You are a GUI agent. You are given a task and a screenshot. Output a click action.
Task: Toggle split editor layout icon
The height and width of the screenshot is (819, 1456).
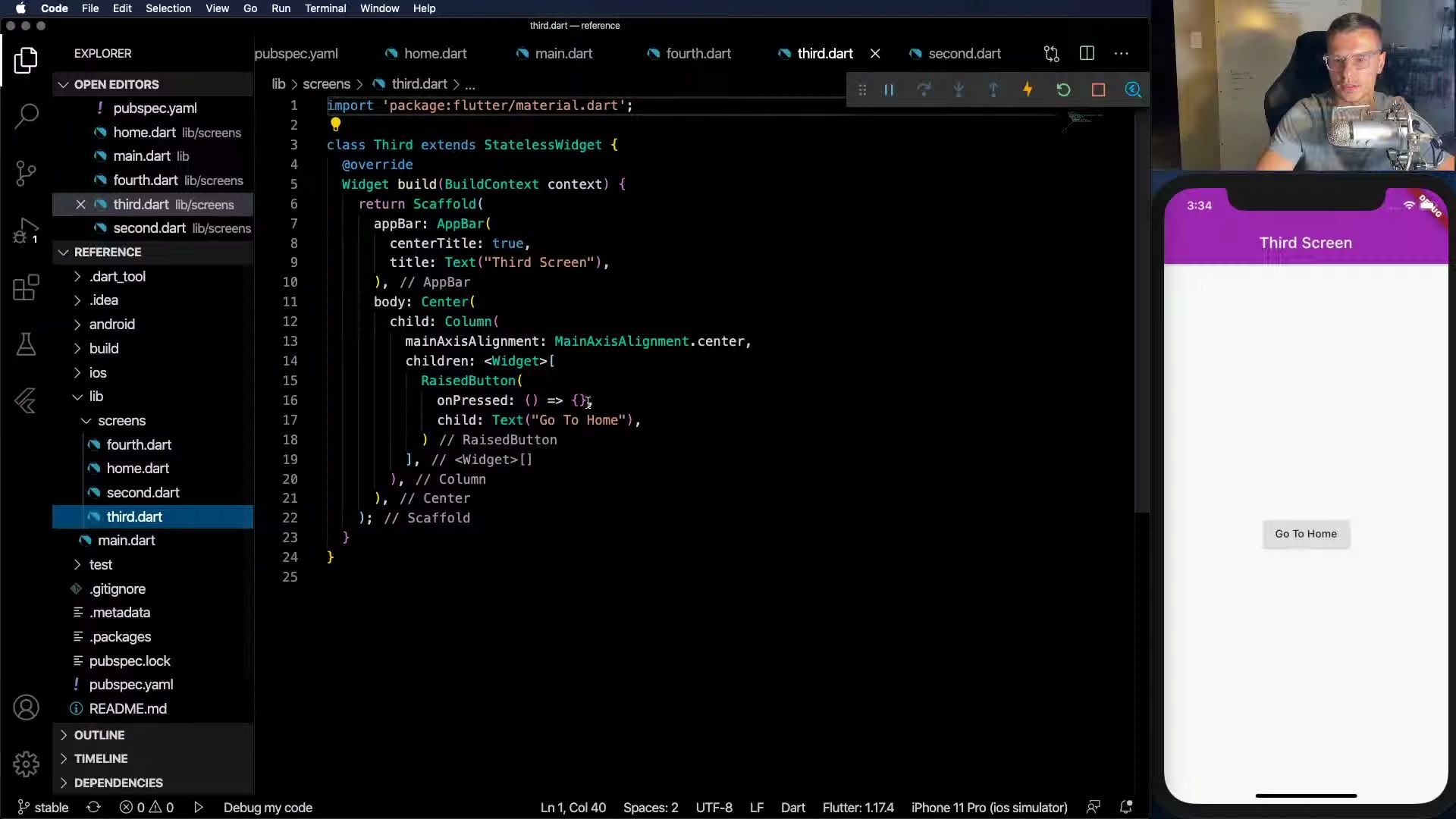(1087, 53)
